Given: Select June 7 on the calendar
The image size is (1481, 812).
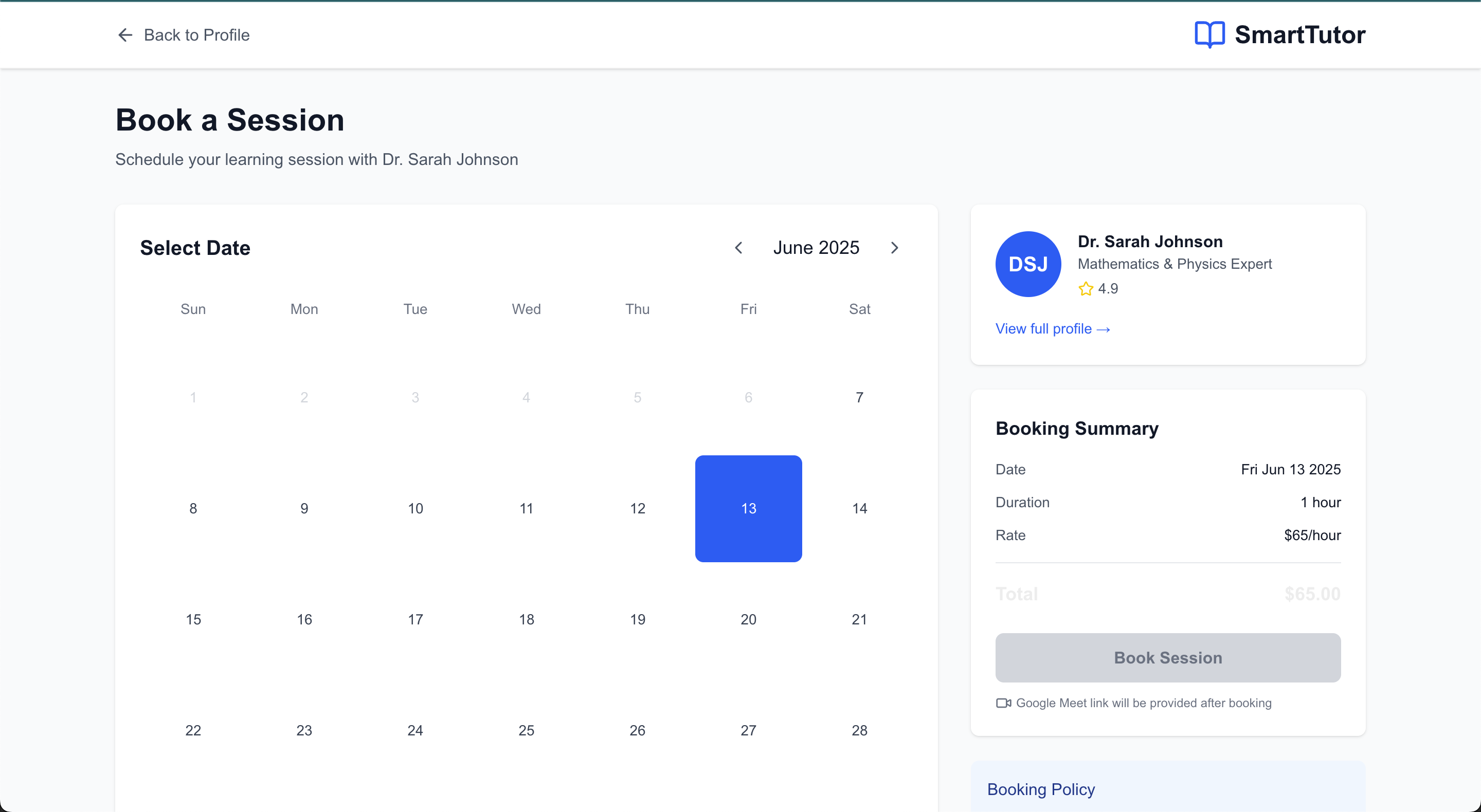Looking at the screenshot, I should point(859,397).
